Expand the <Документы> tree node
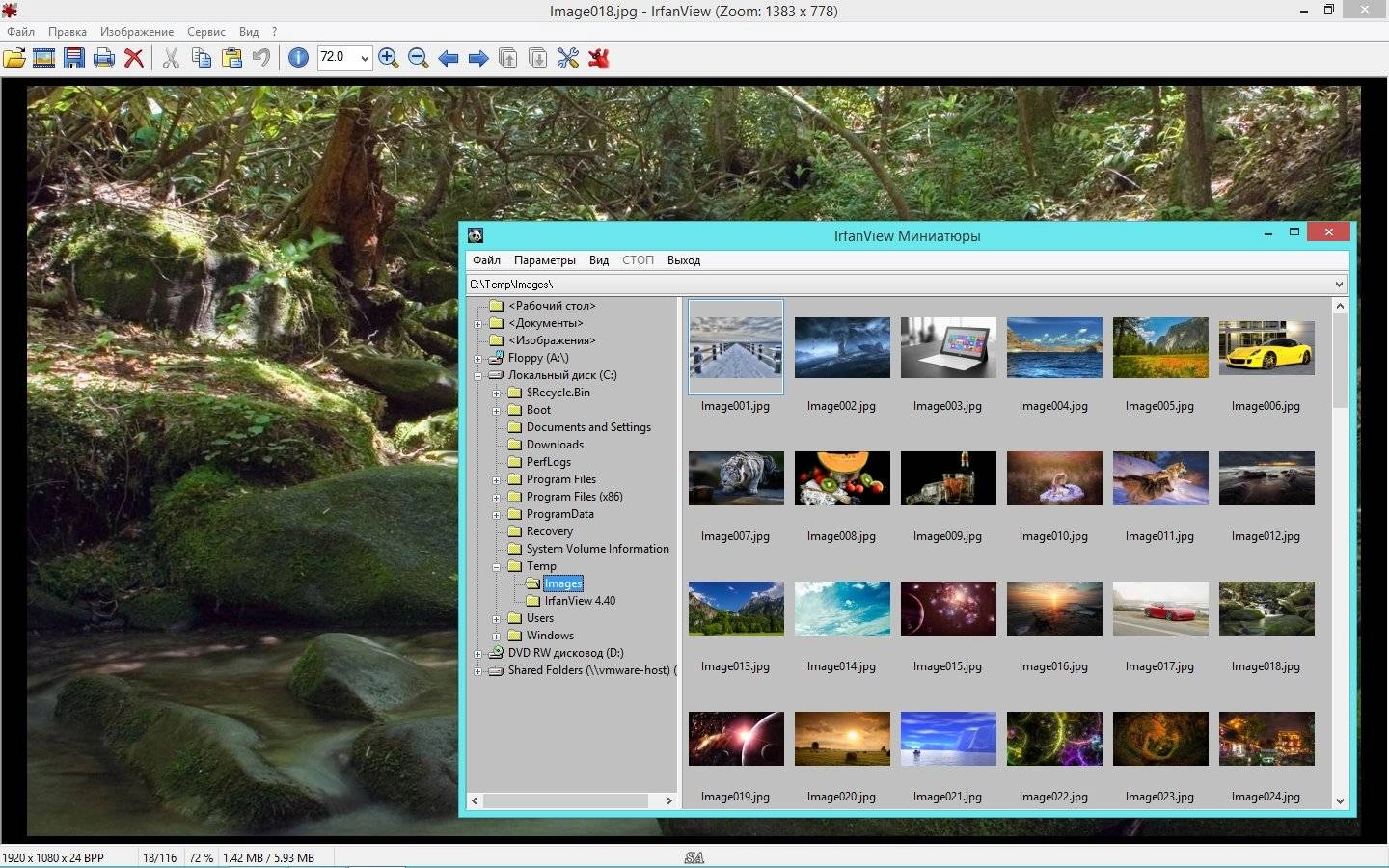Screen dimensions: 1389x868 (478, 323)
